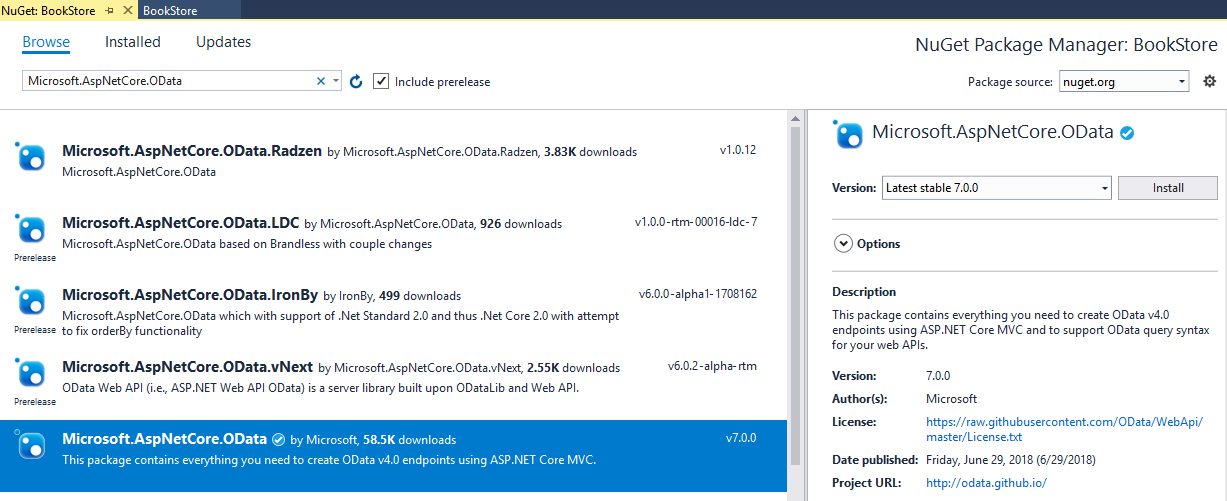
Task: Click version v1.0.12 text
Action: point(738,150)
